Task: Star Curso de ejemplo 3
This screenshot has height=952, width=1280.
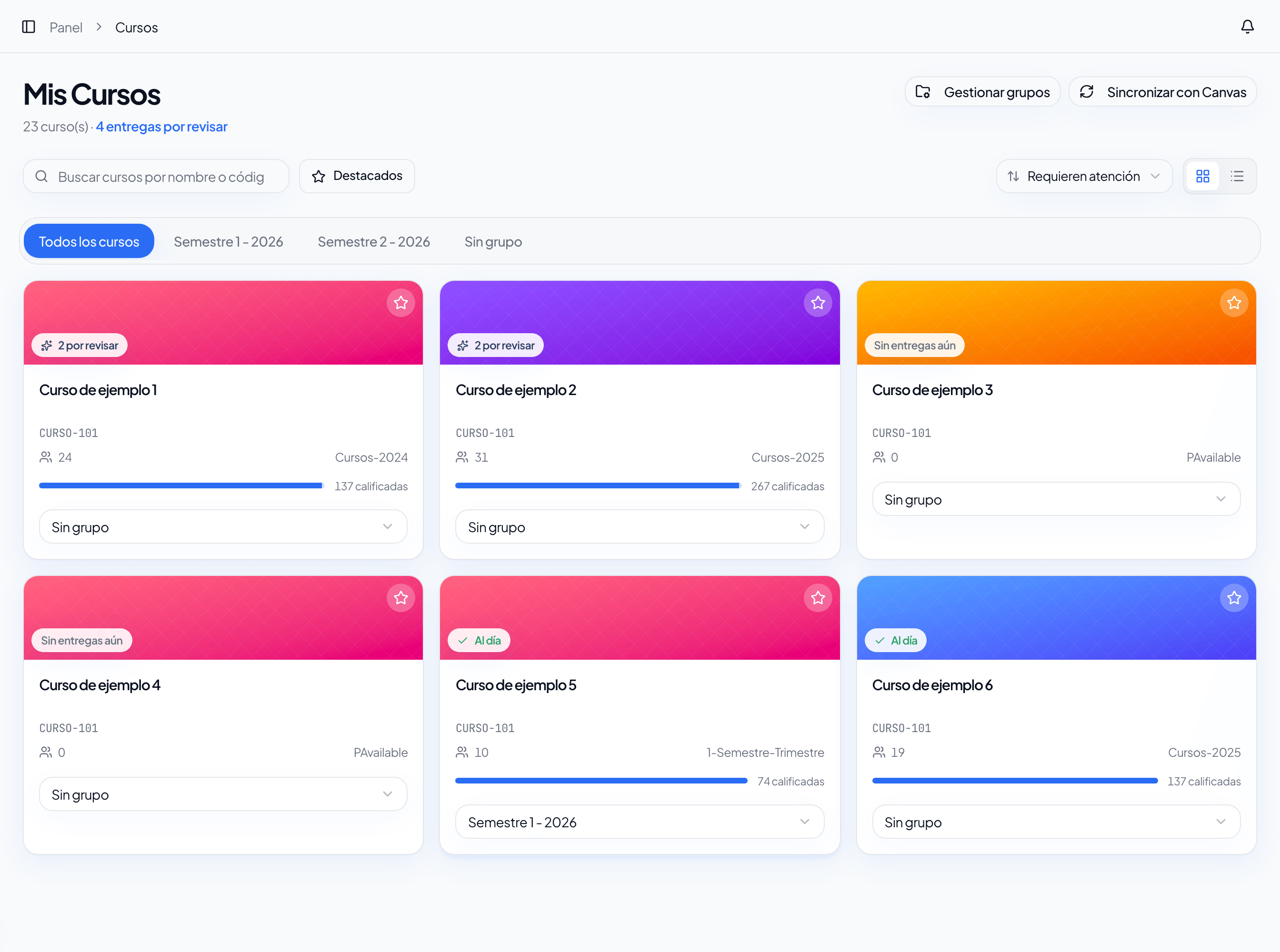Action: click(x=1234, y=303)
